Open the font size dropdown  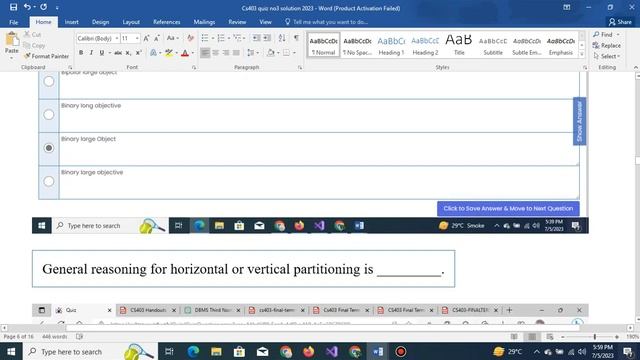(137, 38)
